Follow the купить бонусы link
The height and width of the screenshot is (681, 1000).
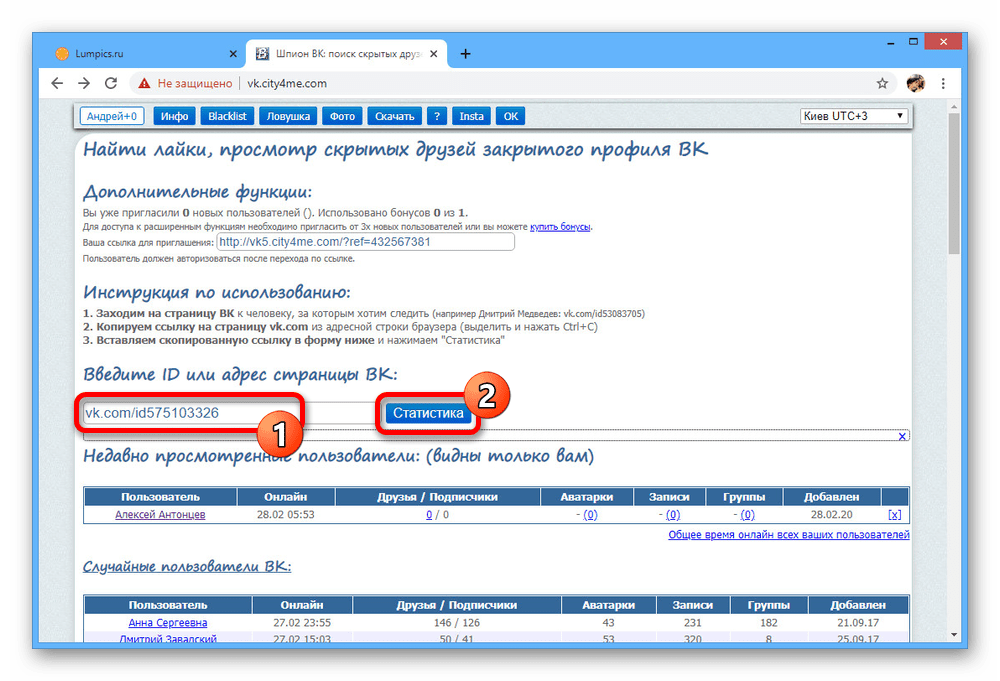pyautogui.click(x=560, y=226)
